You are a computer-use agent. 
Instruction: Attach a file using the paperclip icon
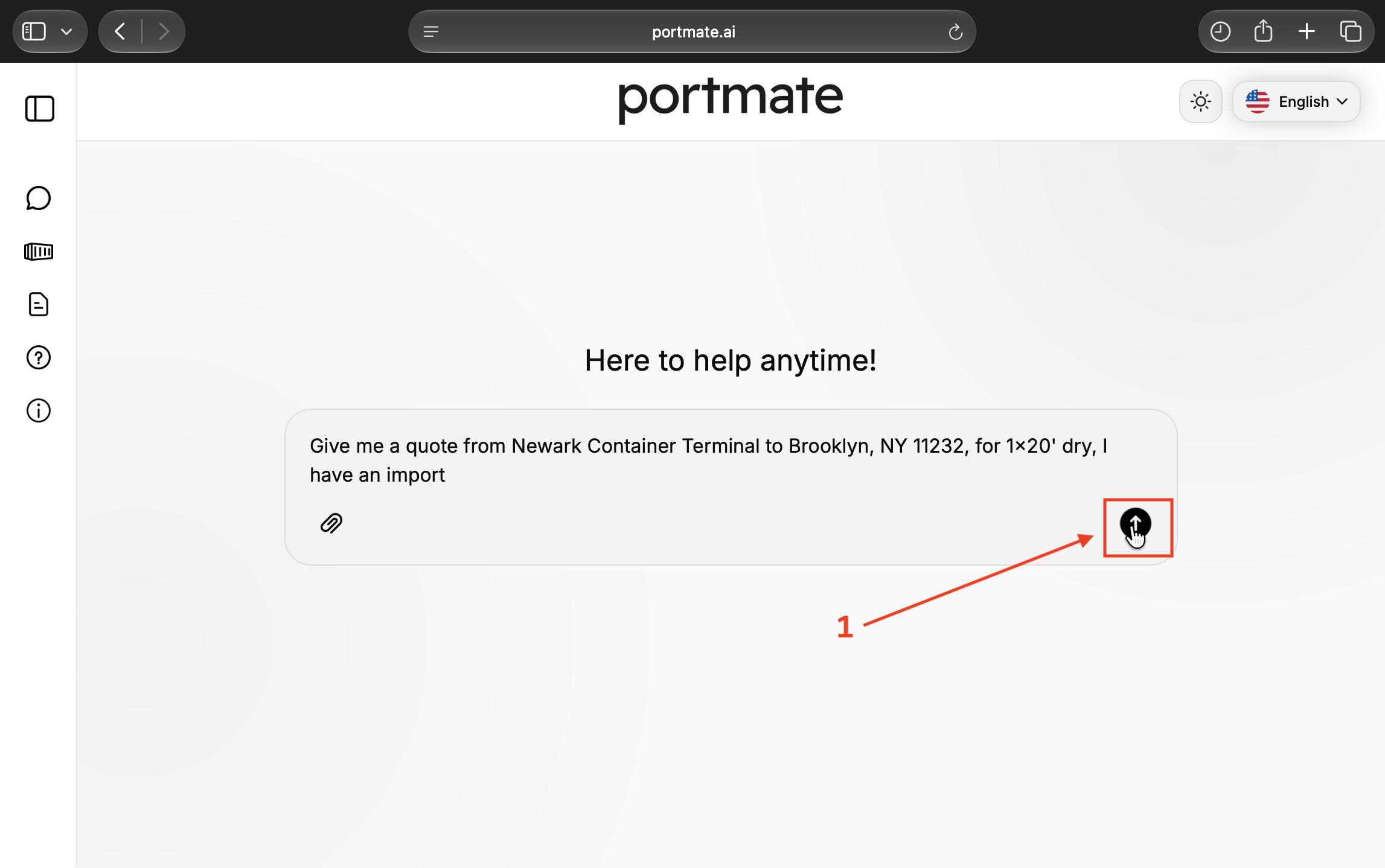[331, 523]
